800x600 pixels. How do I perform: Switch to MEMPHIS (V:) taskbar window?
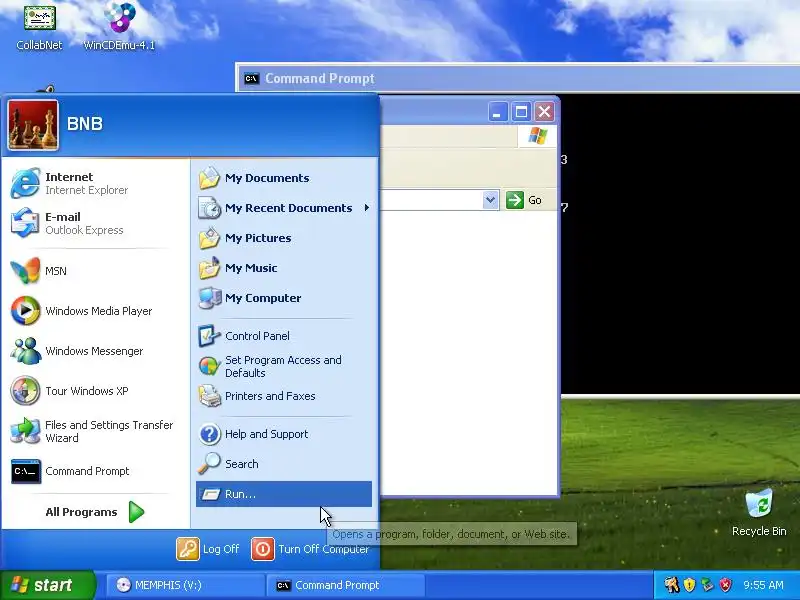[x=185, y=585]
